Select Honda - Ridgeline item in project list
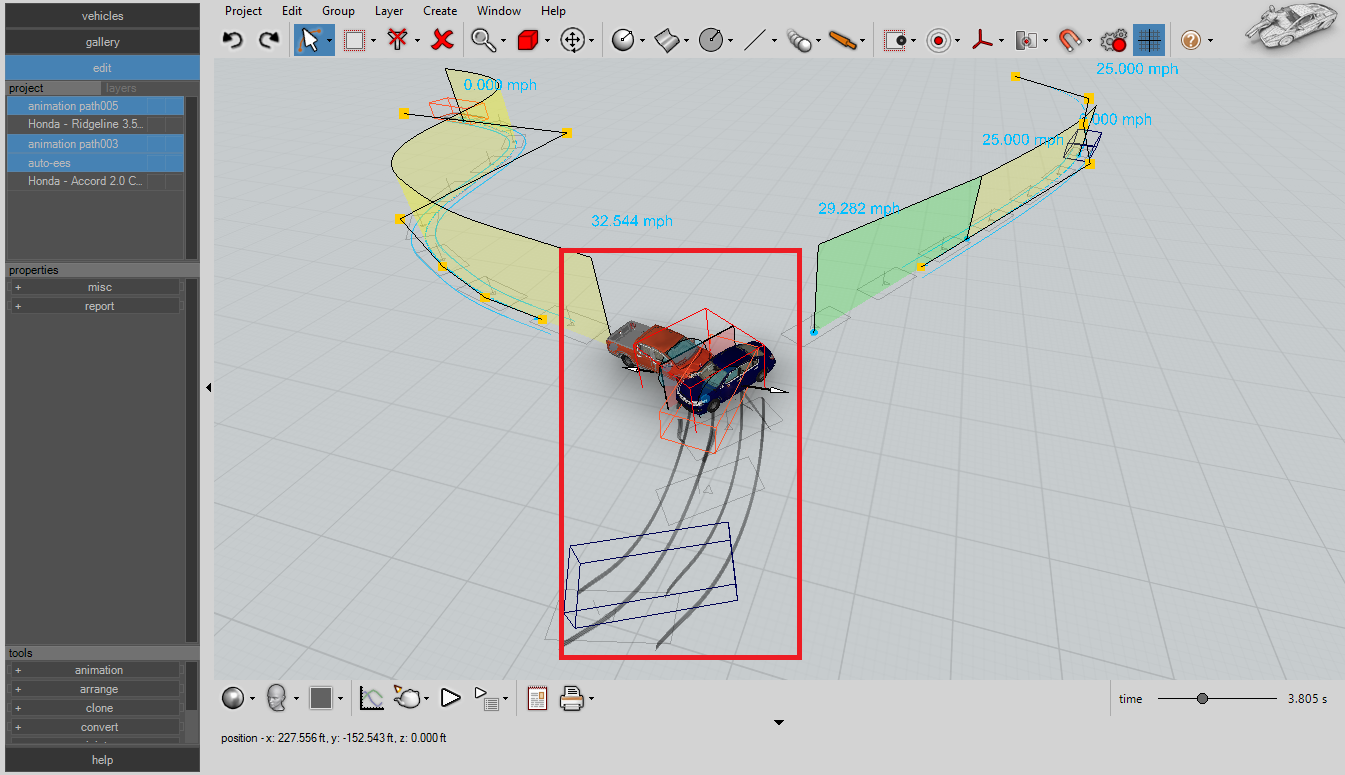 point(96,125)
